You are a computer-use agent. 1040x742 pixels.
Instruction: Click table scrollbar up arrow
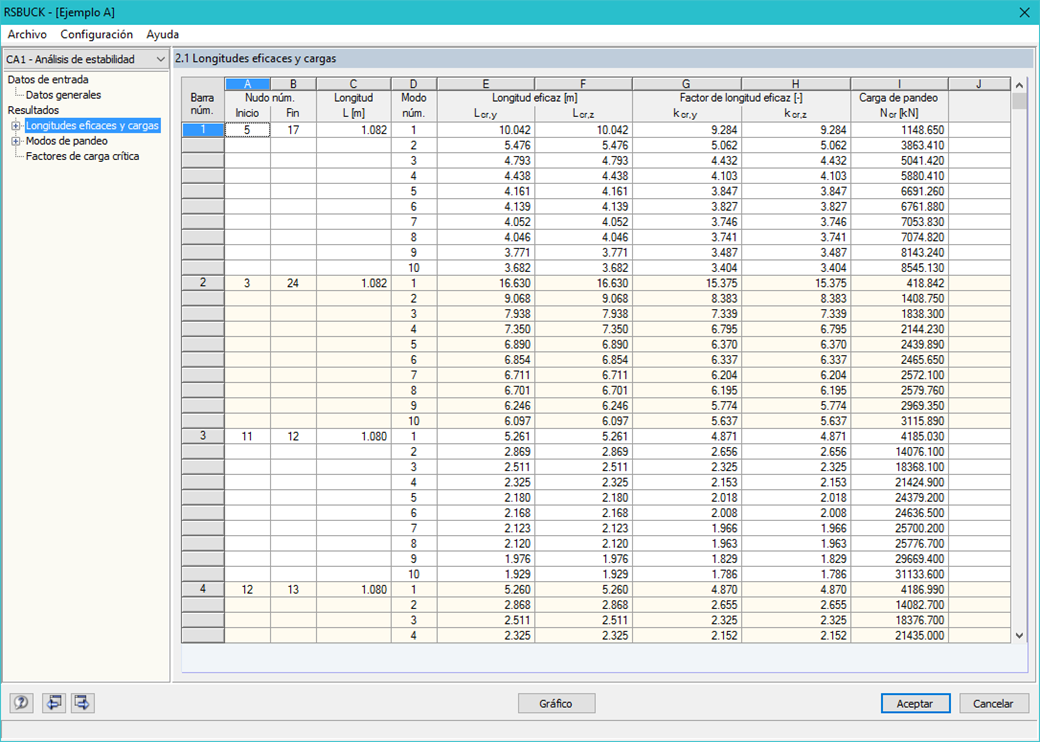[1019, 85]
